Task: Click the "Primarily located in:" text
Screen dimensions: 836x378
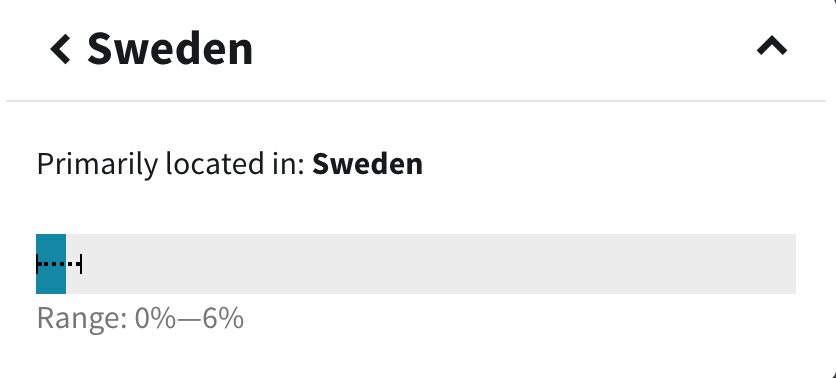Action: [171, 165]
